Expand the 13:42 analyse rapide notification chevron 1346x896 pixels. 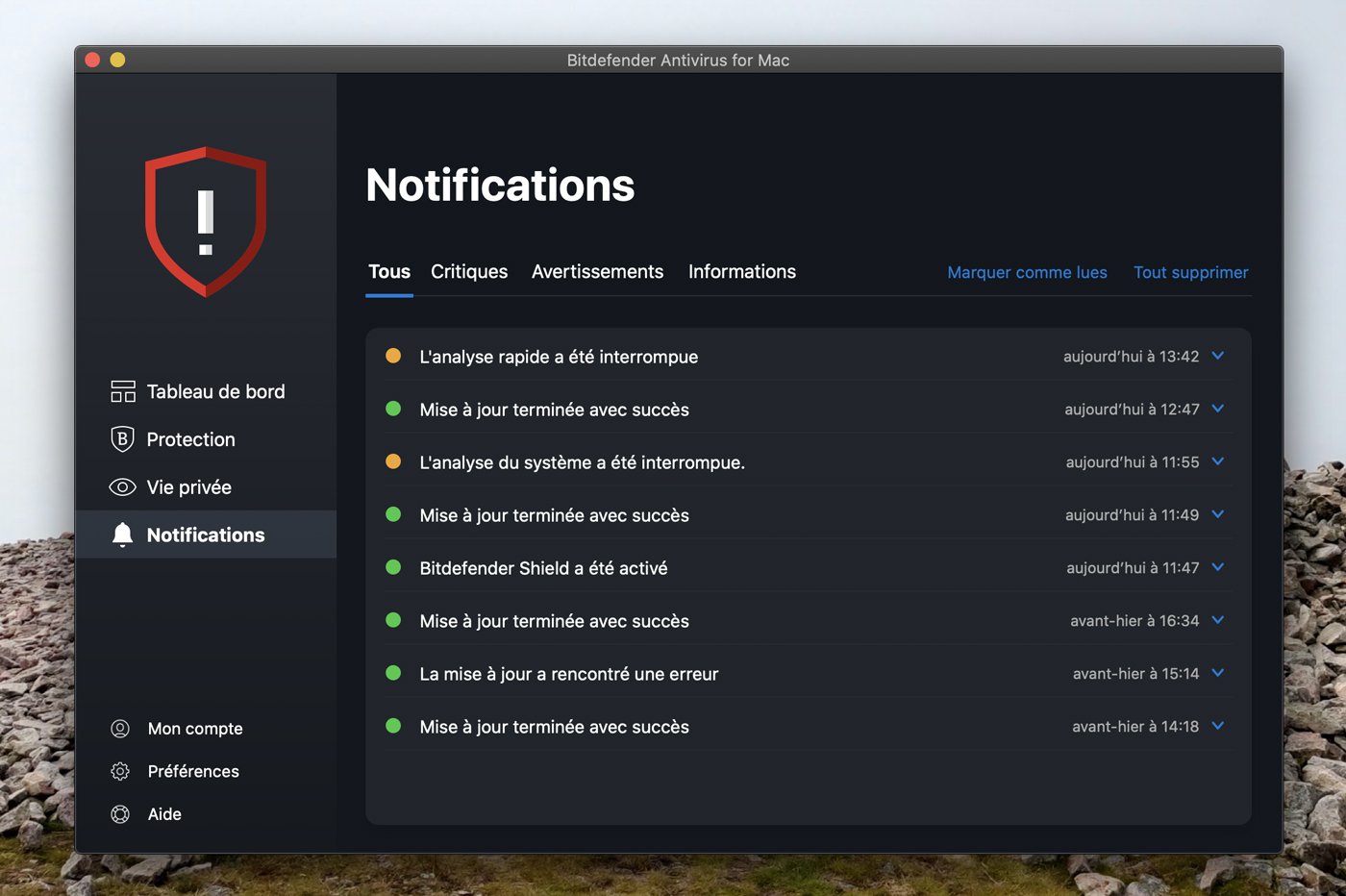[x=1218, y=356]
